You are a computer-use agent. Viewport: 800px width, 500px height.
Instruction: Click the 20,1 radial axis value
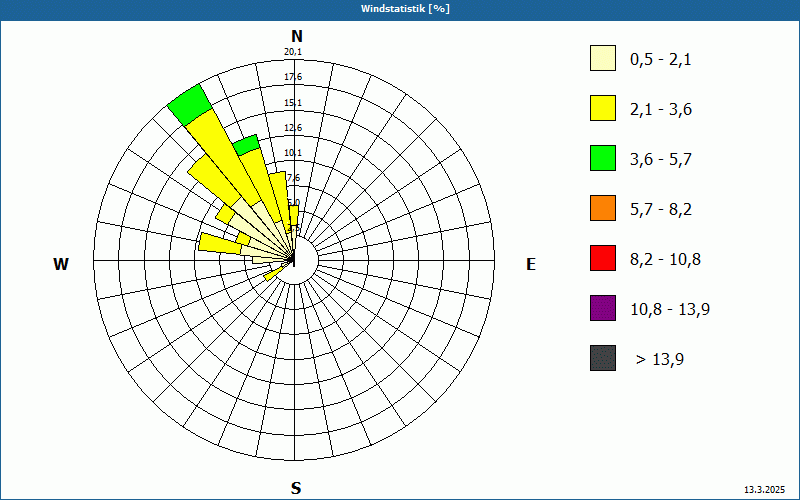tap(293, 52)
